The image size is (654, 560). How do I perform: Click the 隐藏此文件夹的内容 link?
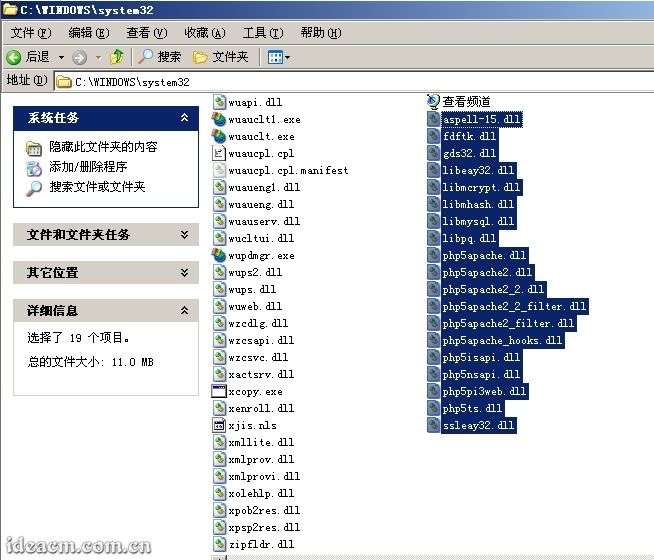[103, 147]
